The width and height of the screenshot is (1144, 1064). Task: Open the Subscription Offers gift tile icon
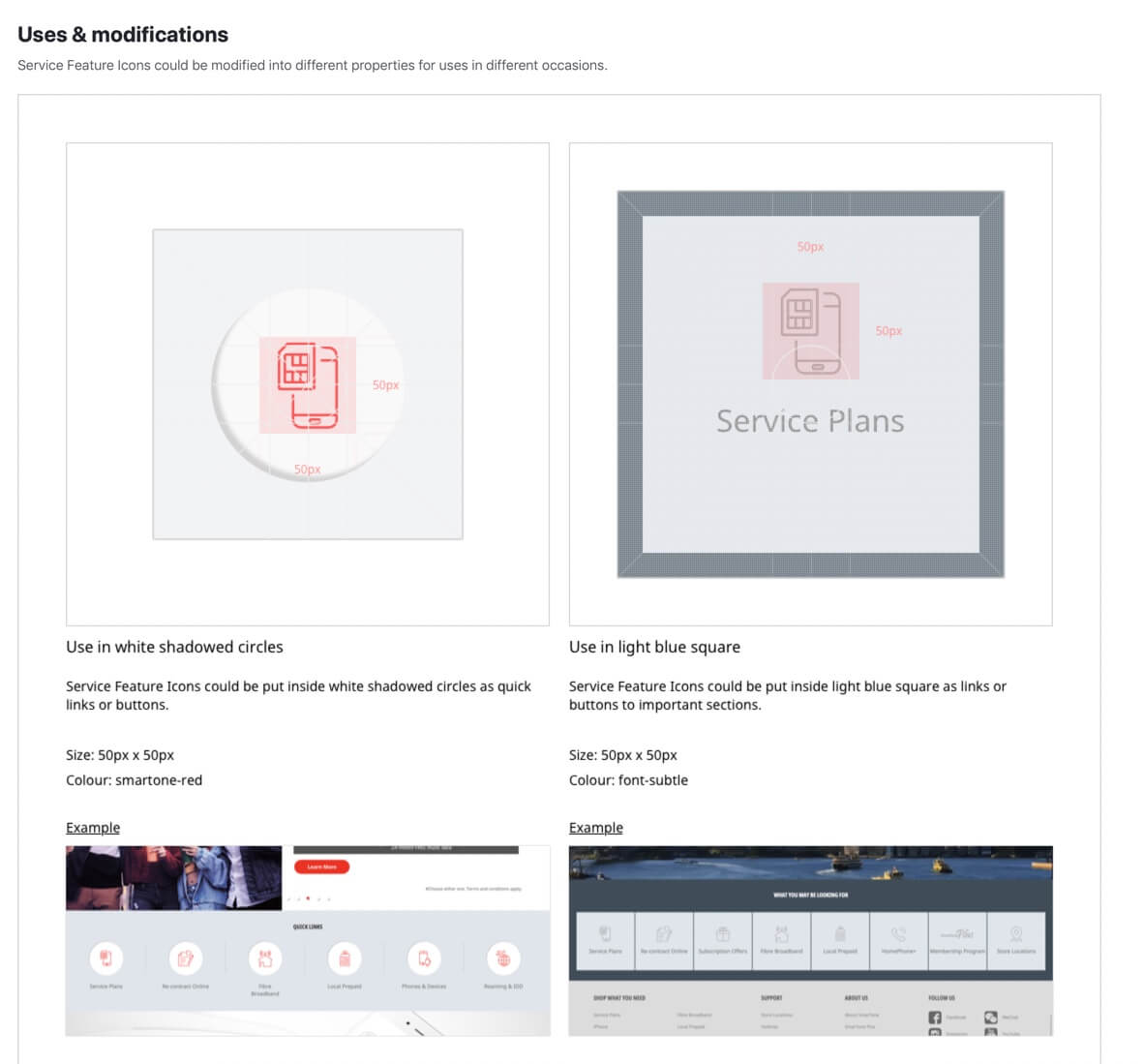pyautogui.click(x=722, y=935)
